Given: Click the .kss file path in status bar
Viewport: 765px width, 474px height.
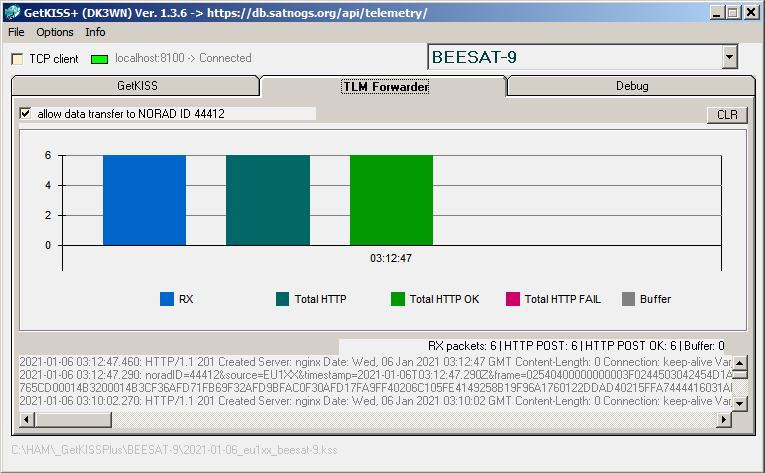Looking at the screenshot, I should click(x=174, y=450).
